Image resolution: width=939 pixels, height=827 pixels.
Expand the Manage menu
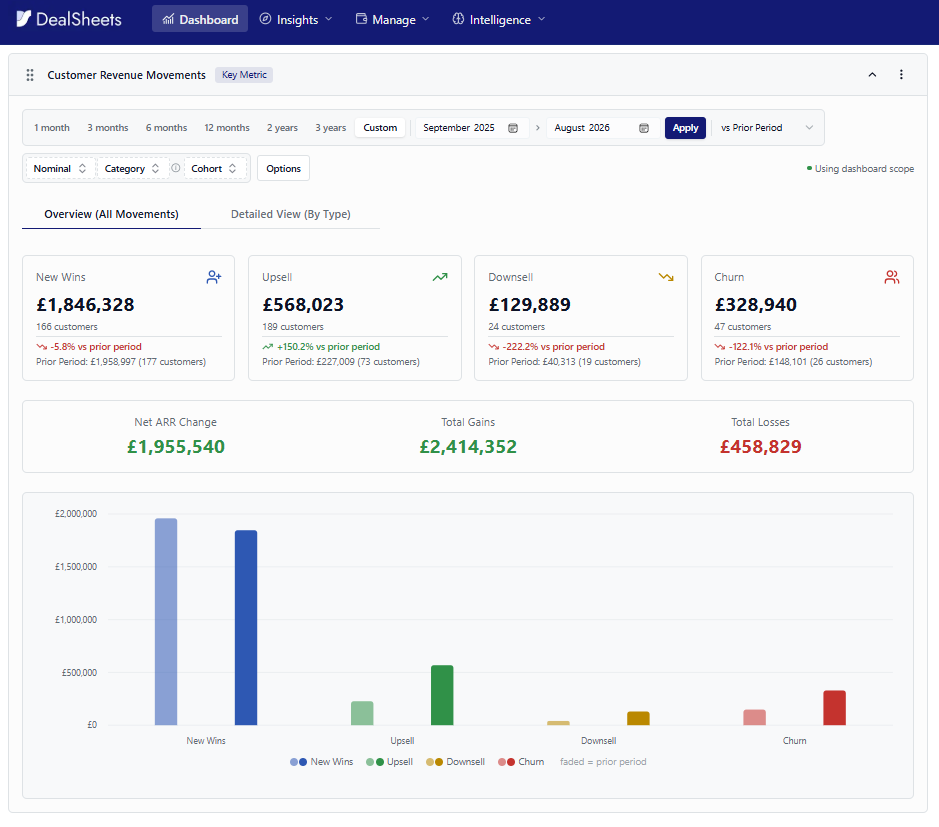(x=393, y=19)
